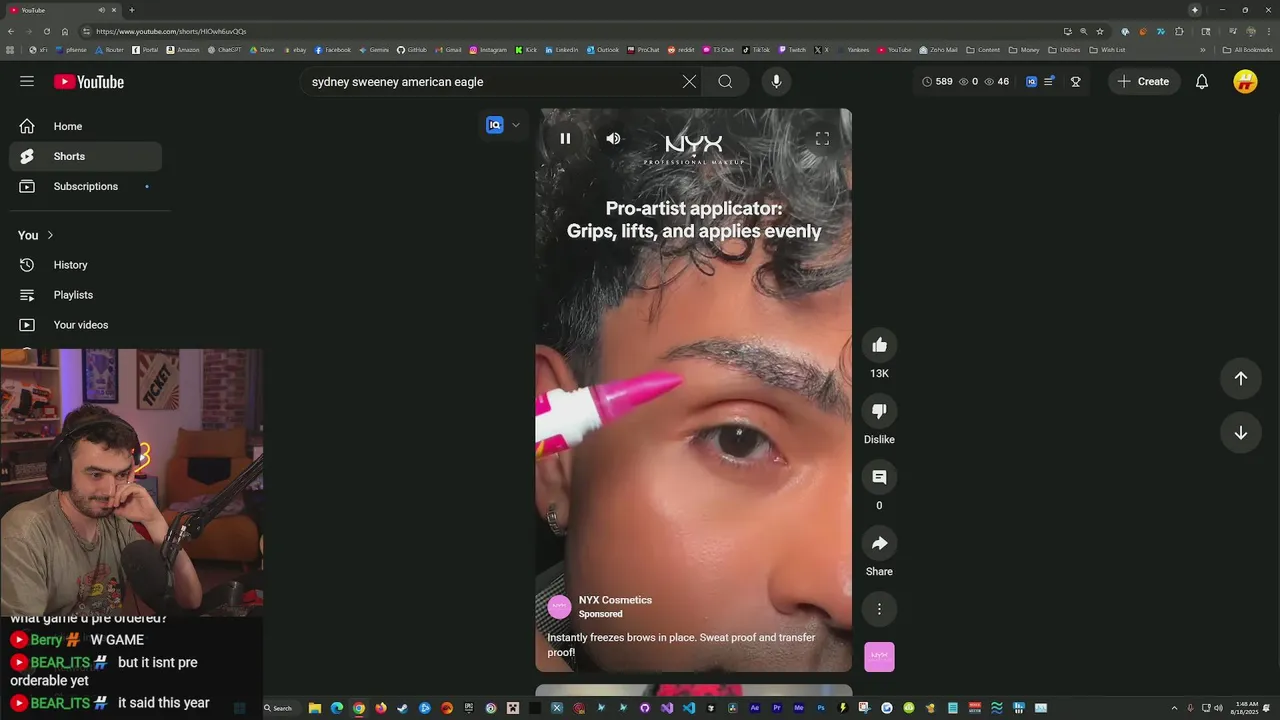Viewport: 1280px width, 720px height.
Task: Click the trophy icon in the extension bar
Action: [1076, 82]
